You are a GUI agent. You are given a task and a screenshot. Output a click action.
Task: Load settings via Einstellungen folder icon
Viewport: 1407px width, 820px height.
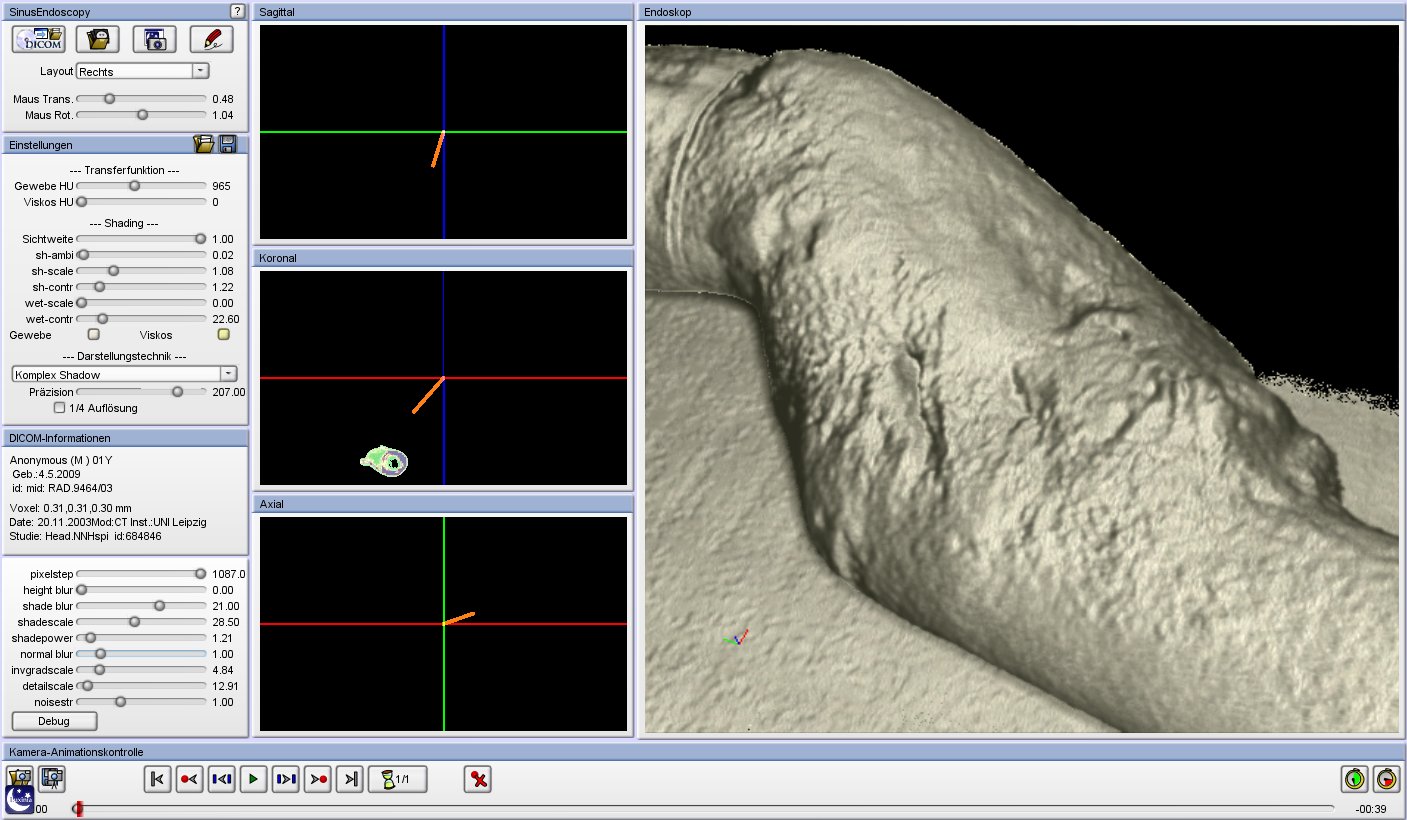click(x=204, y=144)
